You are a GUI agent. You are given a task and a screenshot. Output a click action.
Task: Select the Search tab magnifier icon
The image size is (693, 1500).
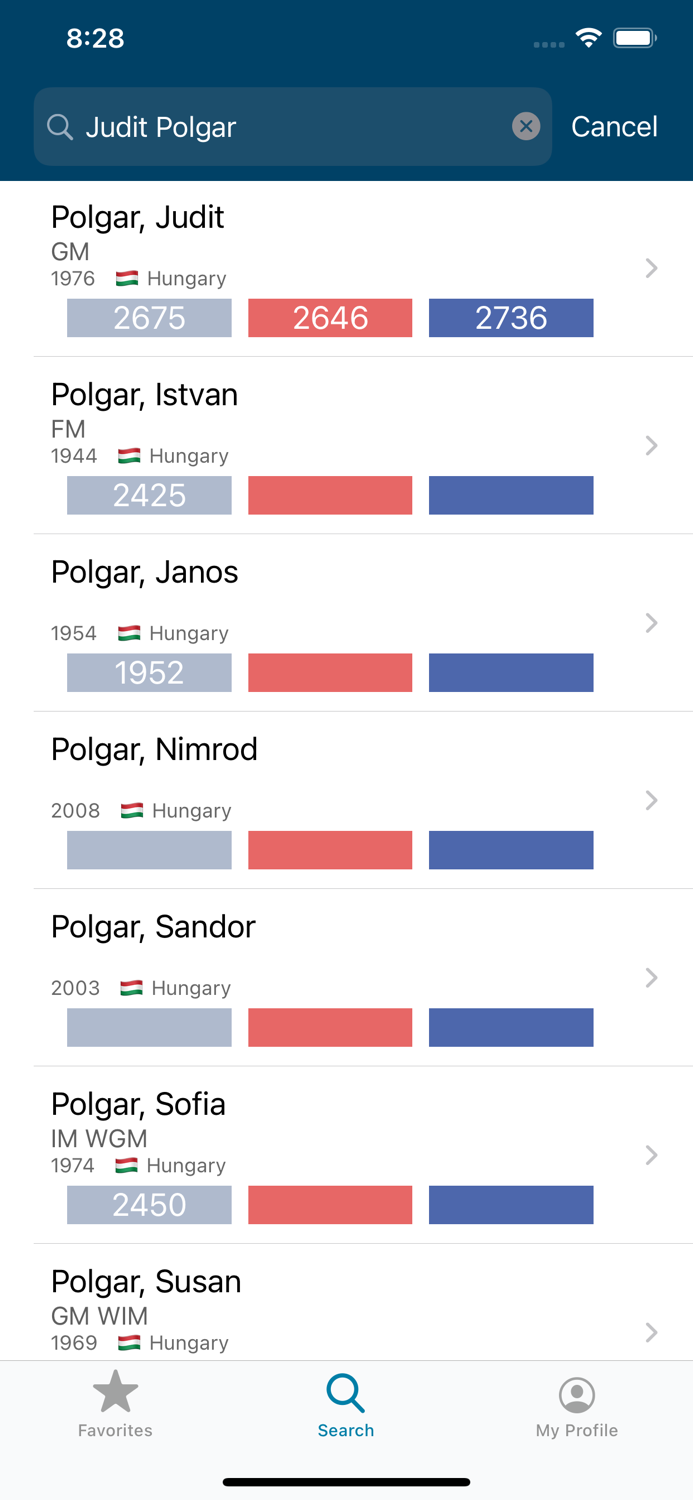tap(346, 1390)
